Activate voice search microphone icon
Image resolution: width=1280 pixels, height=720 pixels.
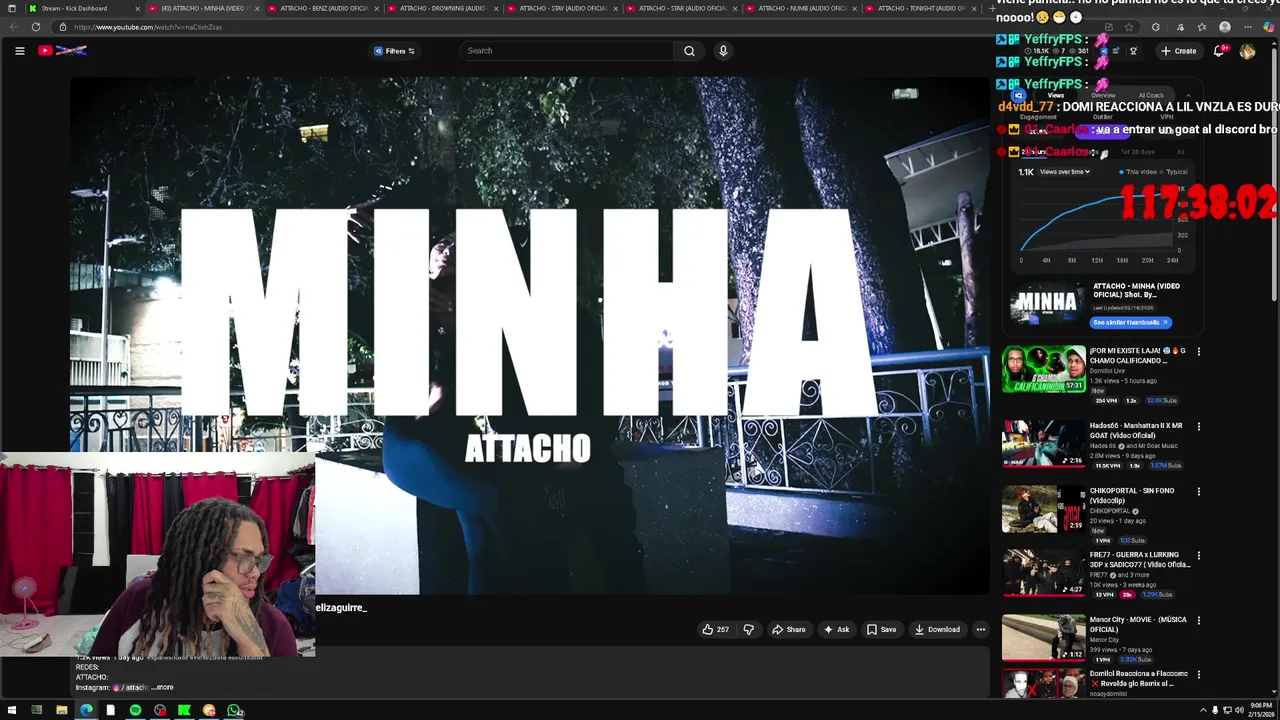(x=723, y=51)
